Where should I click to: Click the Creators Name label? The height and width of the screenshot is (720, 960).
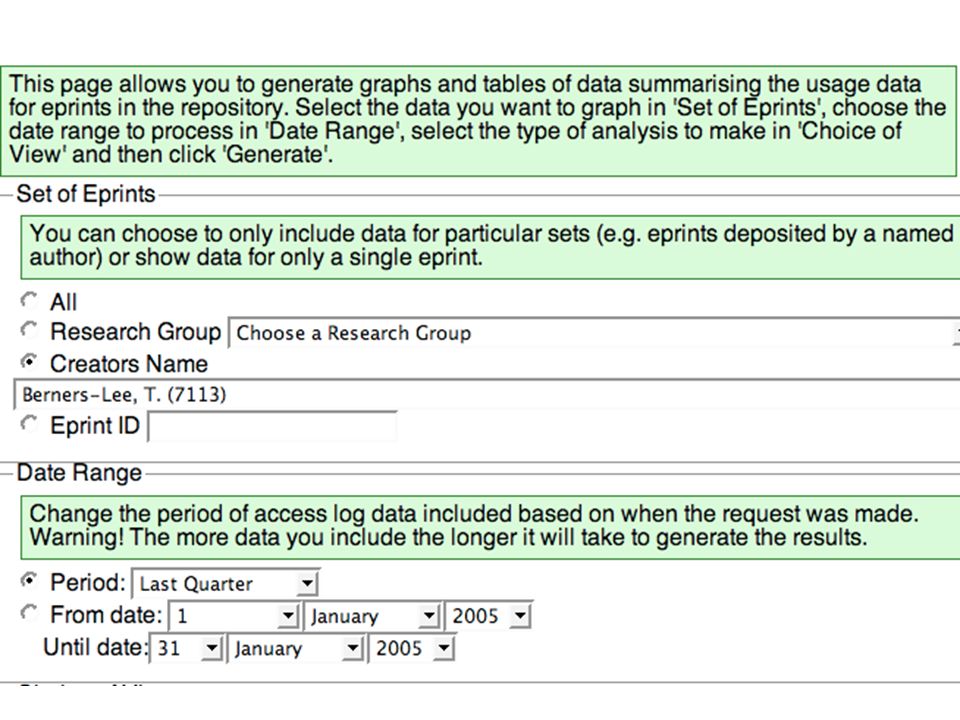pos(129,364)
